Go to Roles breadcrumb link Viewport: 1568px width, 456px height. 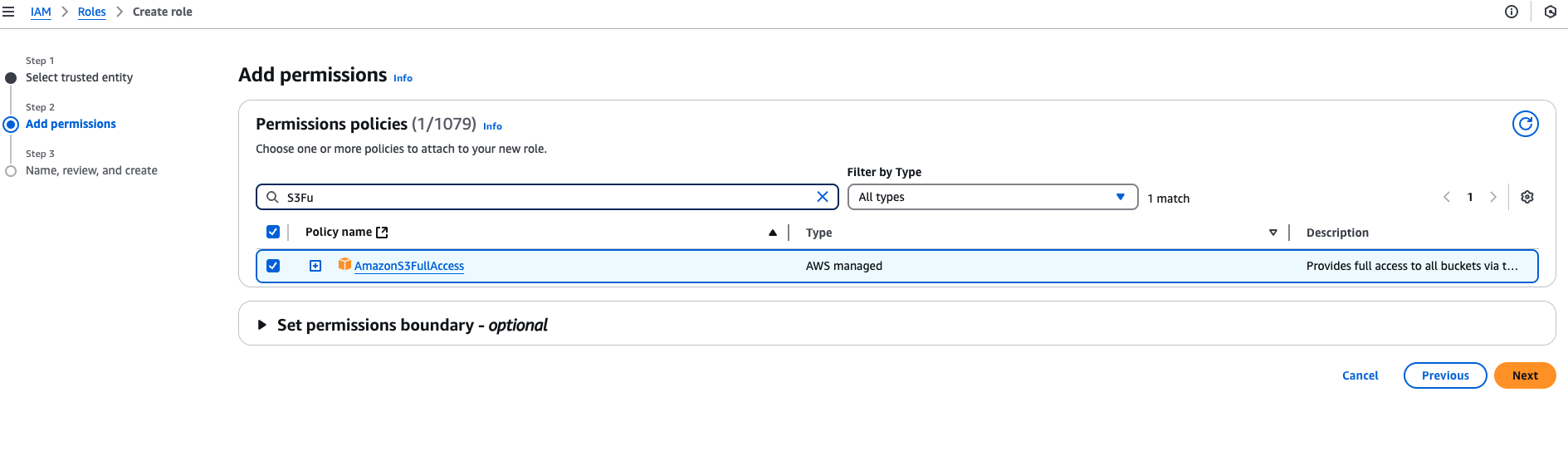[x=92, y=12]
